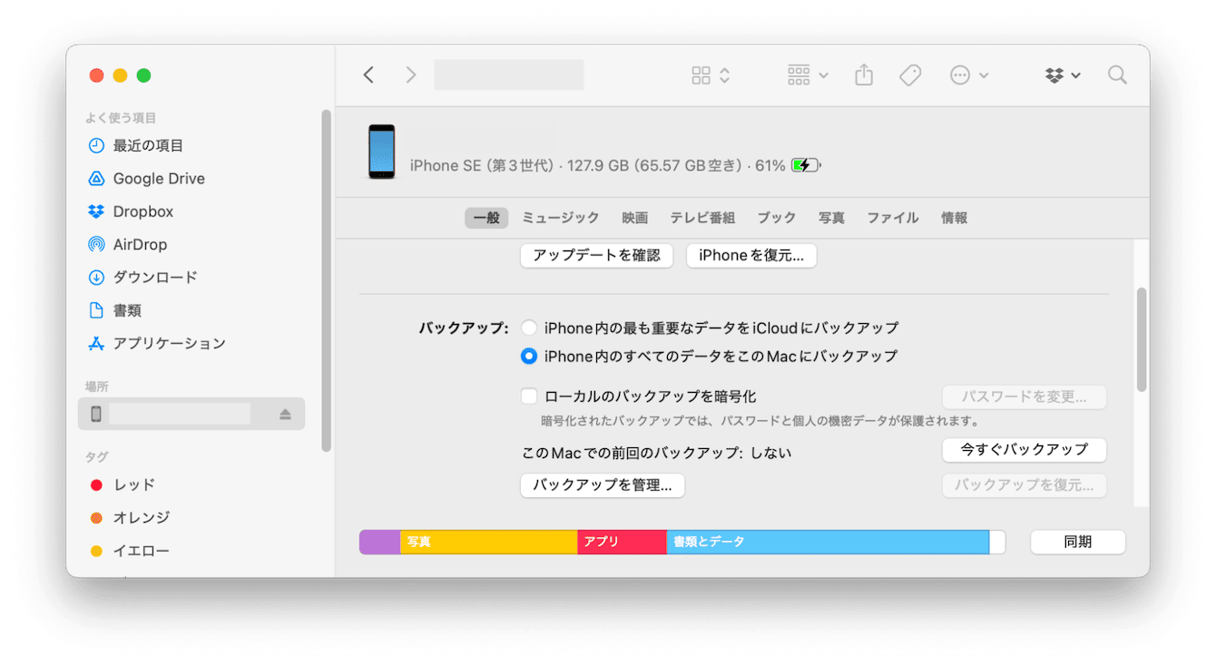The image size is (1216, 665).
Task: Open the Share menu in the toolbar
Action: [x=863, y=74]
